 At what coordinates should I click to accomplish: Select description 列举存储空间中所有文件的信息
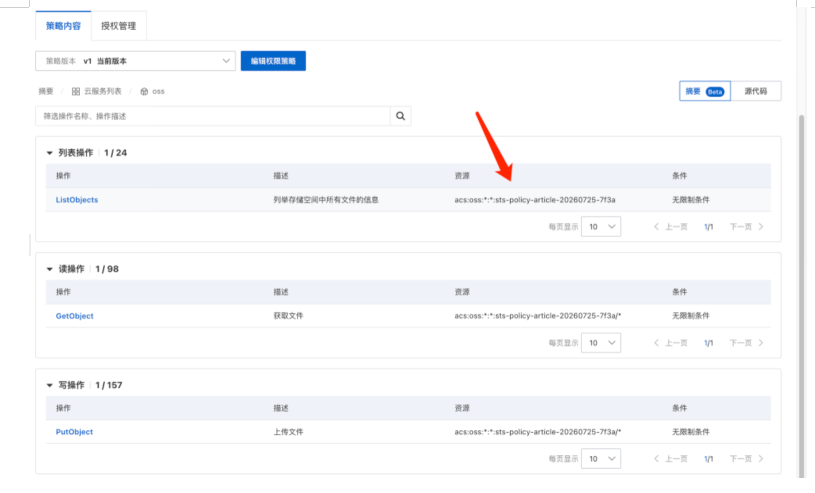click(326, 200)
